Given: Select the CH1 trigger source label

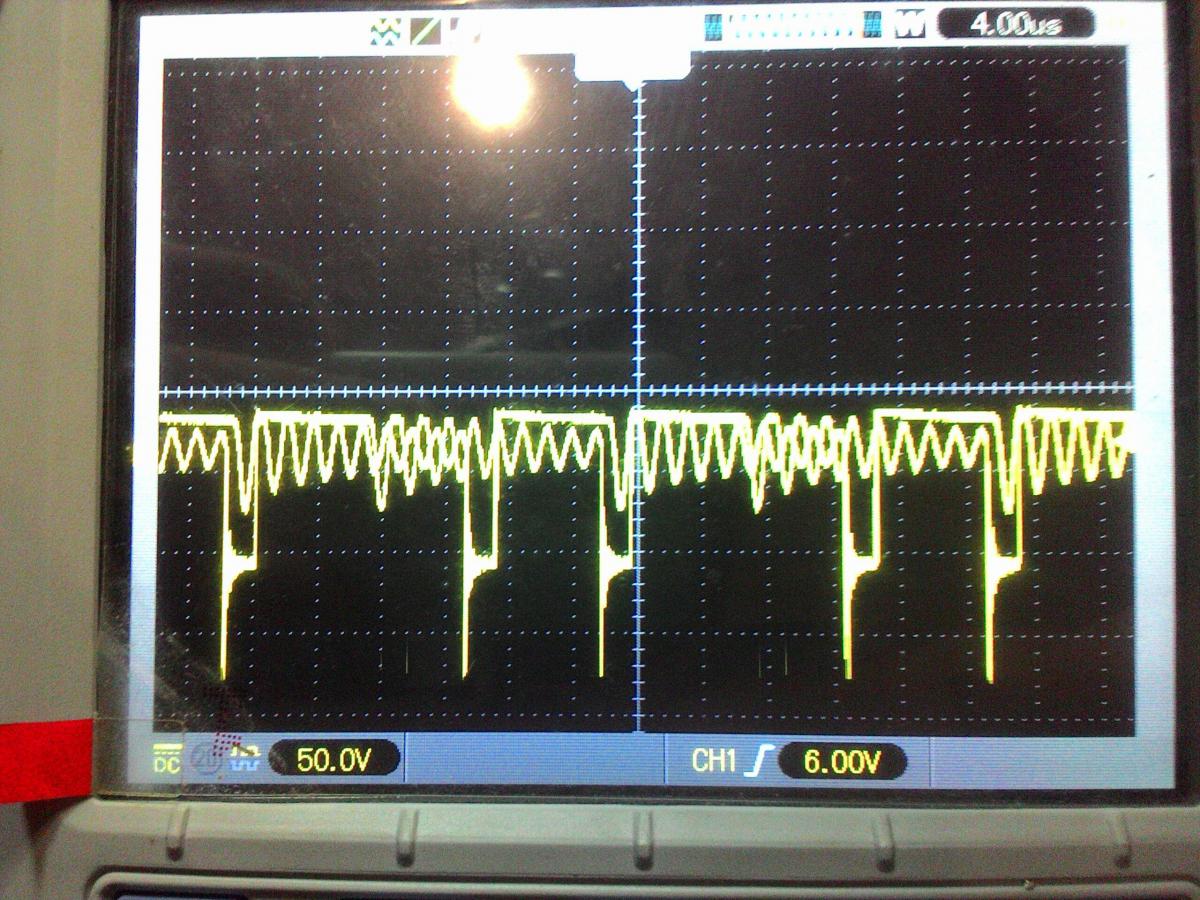Looking at the screenshot, I should [x=714, y=762].
